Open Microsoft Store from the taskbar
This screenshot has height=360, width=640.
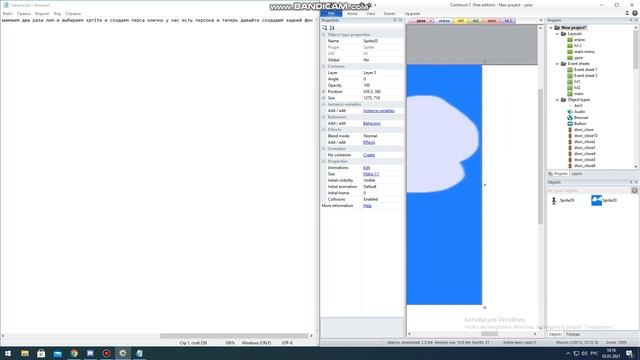click(41, 353)
